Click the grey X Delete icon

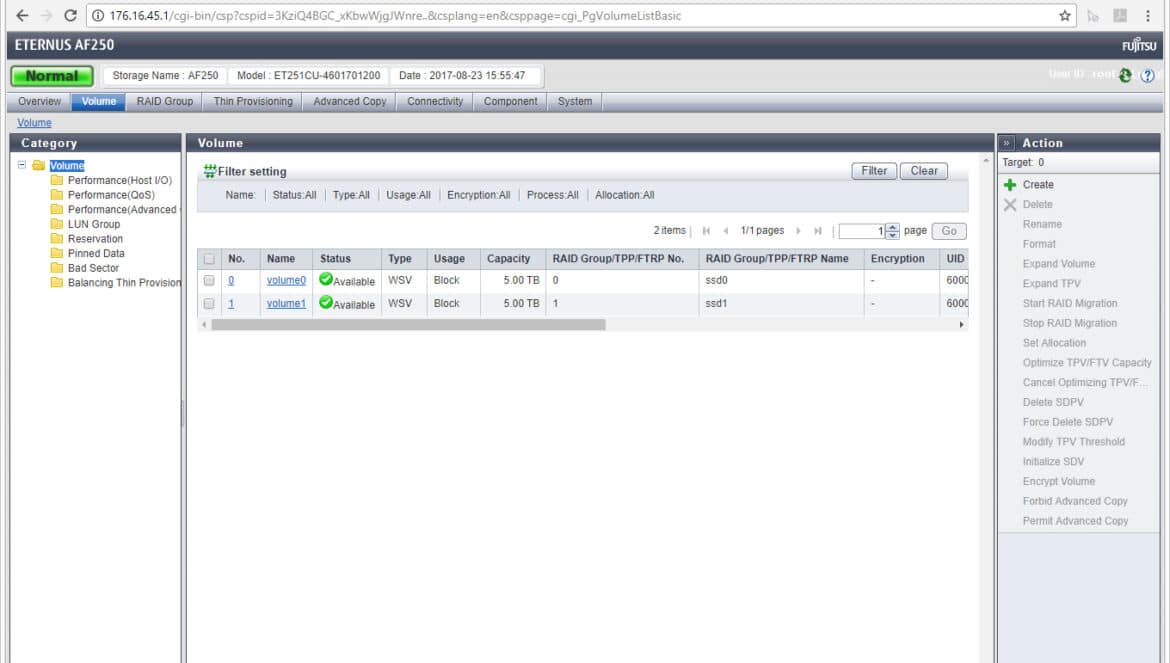pos(1010,204)
